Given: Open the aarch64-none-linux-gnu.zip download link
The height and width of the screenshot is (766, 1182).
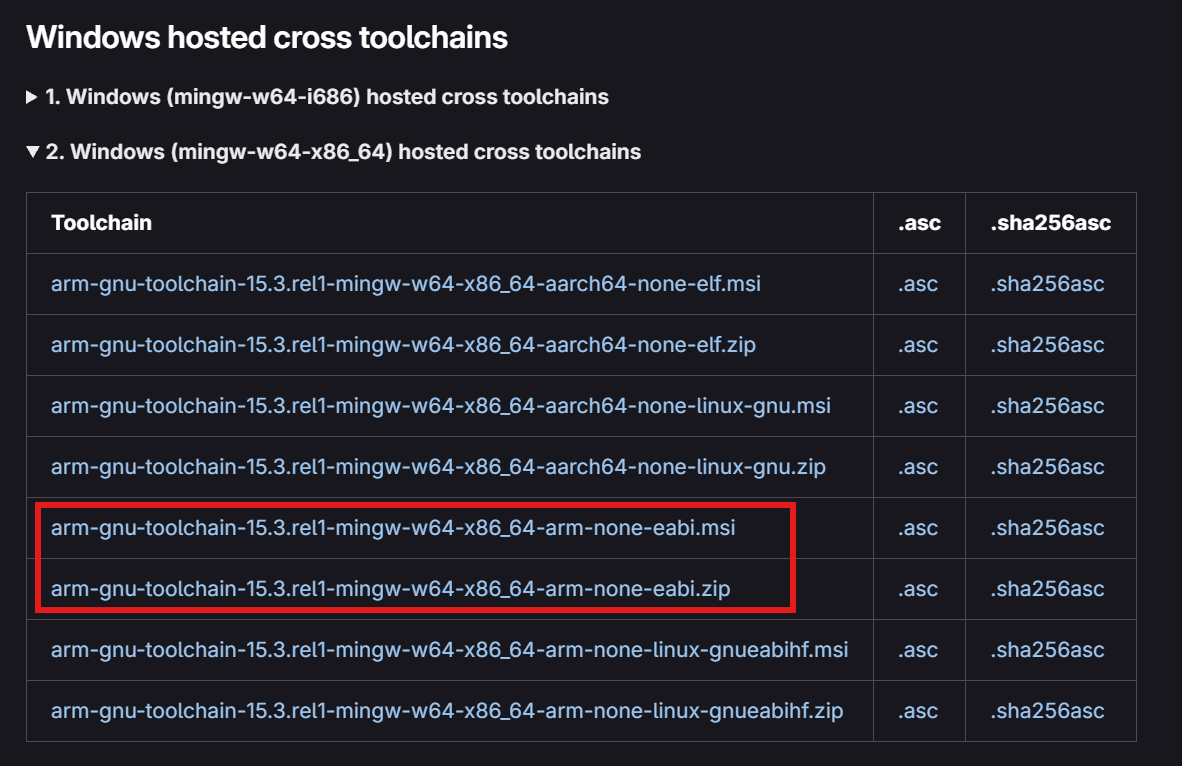Looking at the screenshot, I should click(x=438, y=467).
